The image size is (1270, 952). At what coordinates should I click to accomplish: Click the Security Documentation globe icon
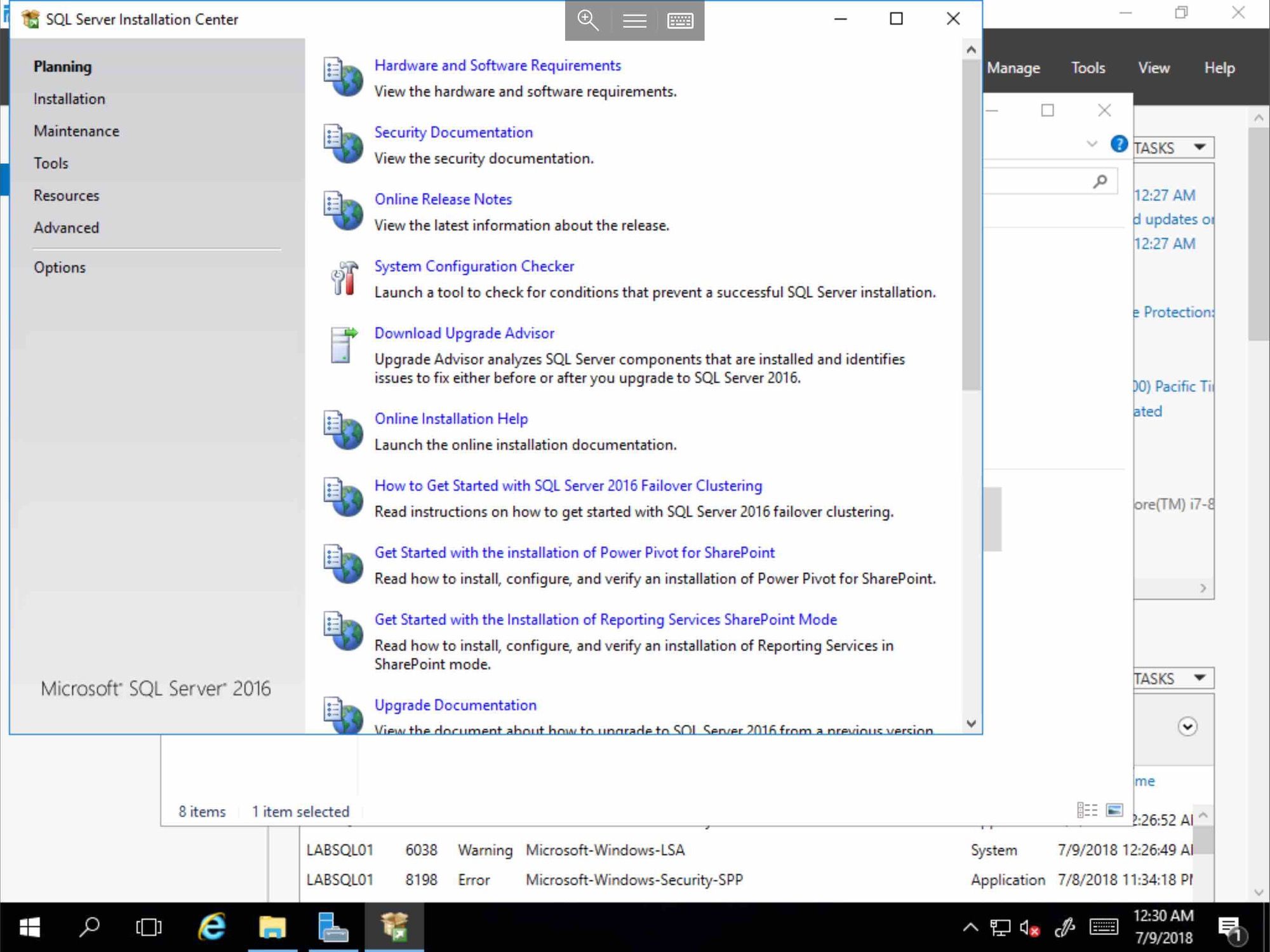click(343, 144)
